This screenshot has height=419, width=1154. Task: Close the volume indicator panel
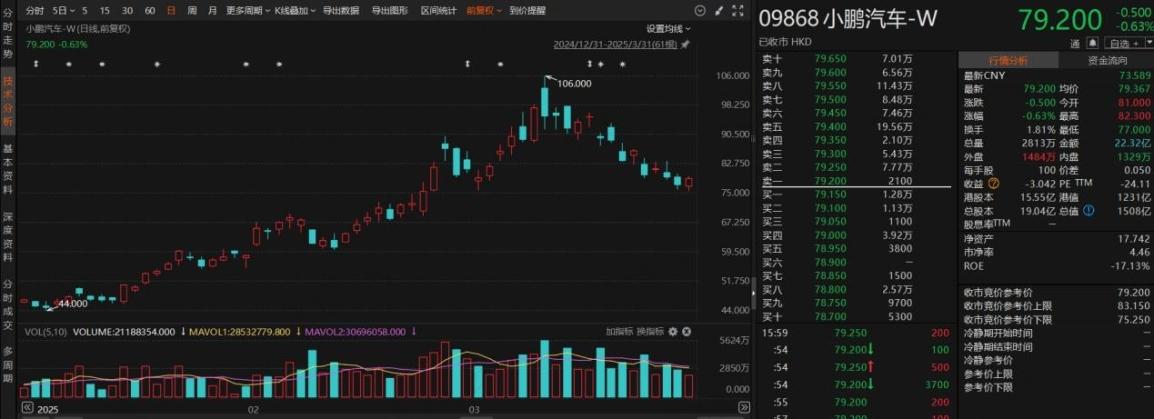[687, 332]
